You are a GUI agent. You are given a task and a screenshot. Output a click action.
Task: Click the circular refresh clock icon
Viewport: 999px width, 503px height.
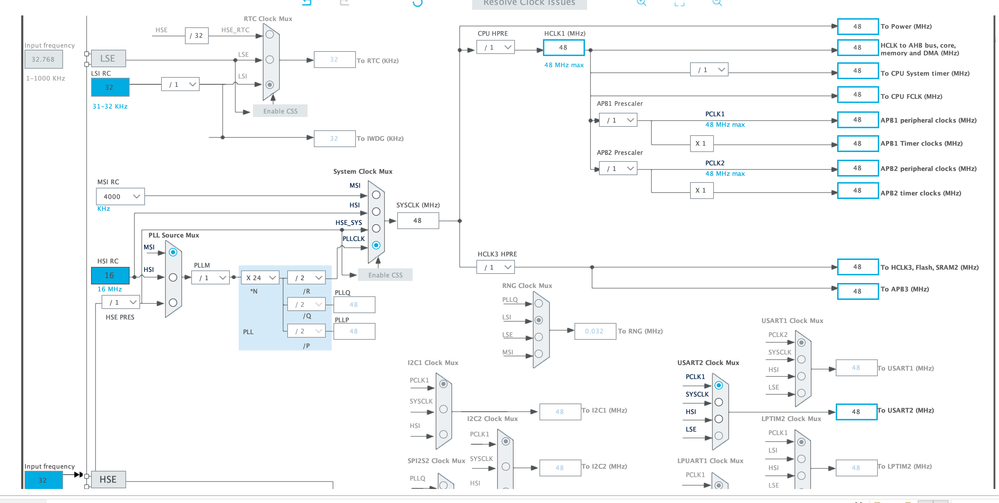[x=418, y=2]
